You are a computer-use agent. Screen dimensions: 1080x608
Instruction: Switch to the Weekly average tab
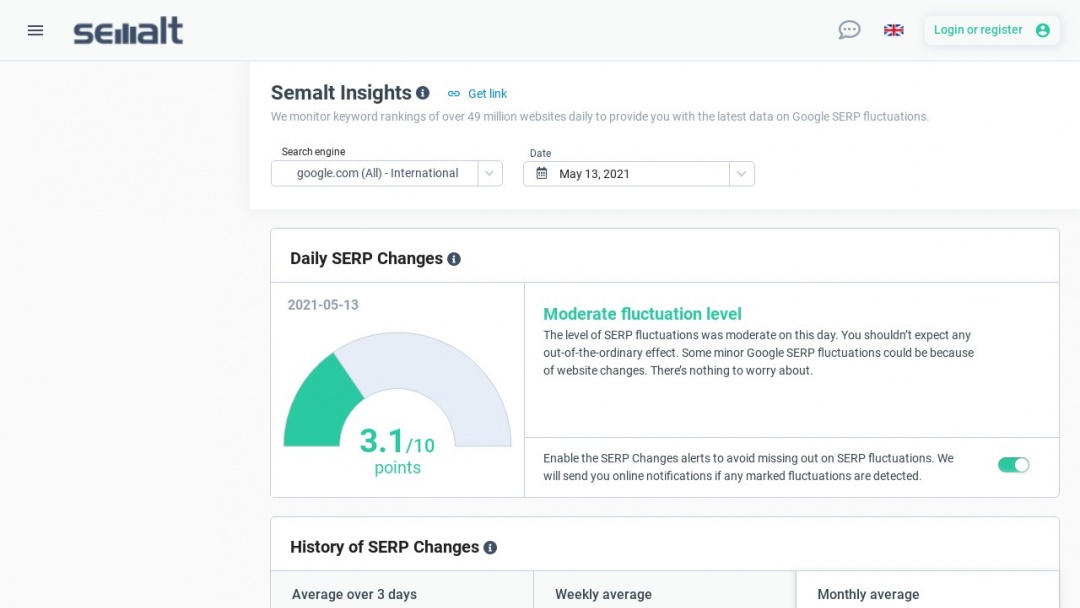[x=603, y=593]
